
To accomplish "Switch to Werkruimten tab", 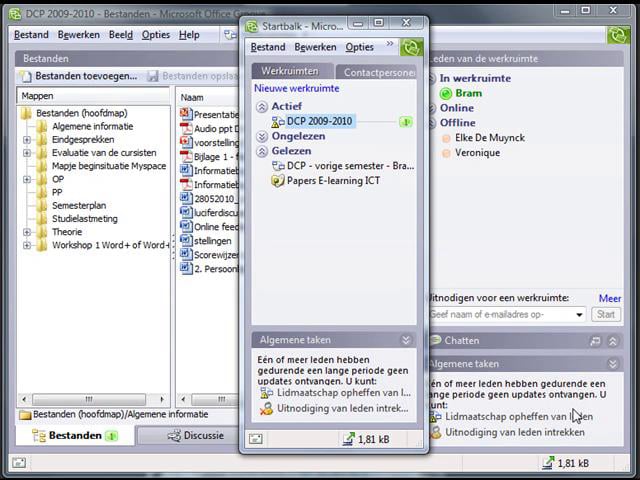I will click(290, 71).
